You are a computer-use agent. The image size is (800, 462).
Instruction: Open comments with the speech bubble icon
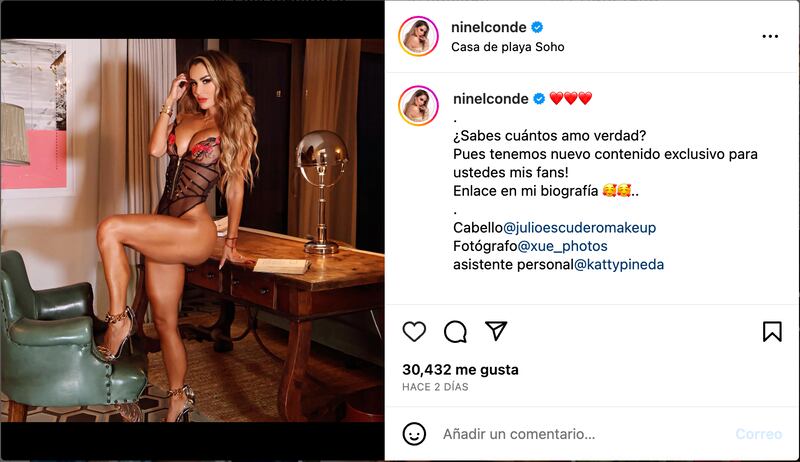(455, 332)
